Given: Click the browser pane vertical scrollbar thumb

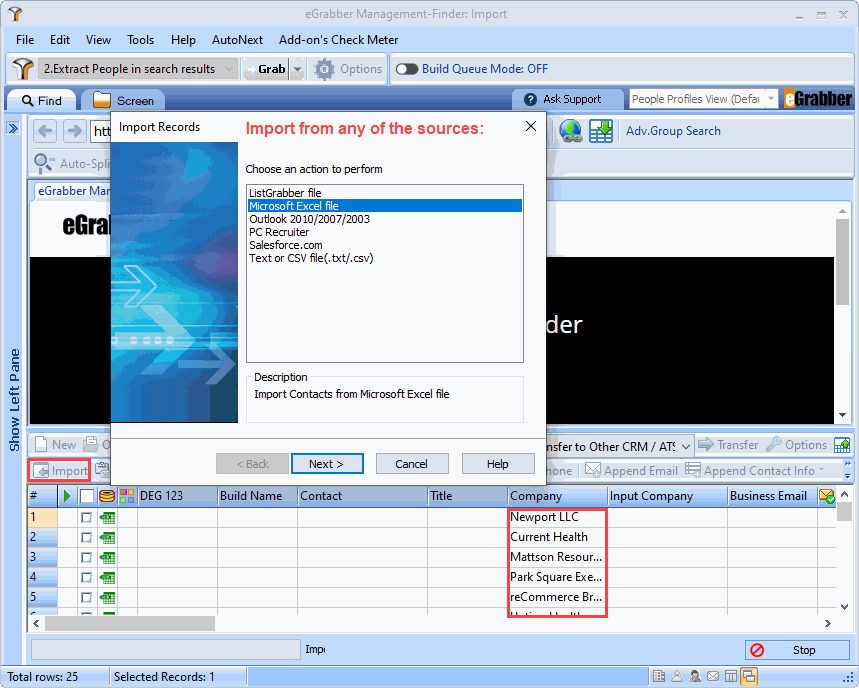Looking at the screenshot, I should point(843,262).
